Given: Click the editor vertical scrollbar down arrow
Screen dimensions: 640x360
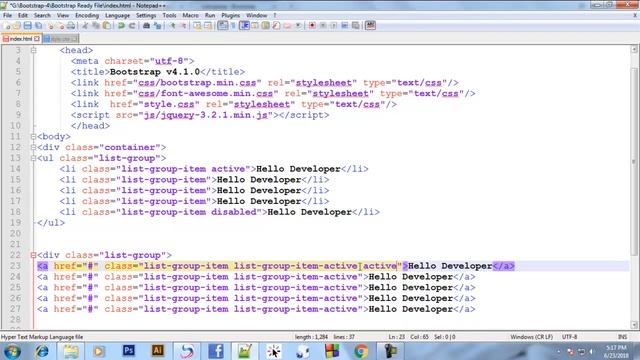Looking at the screenshot, I should [x=634, y=325].
